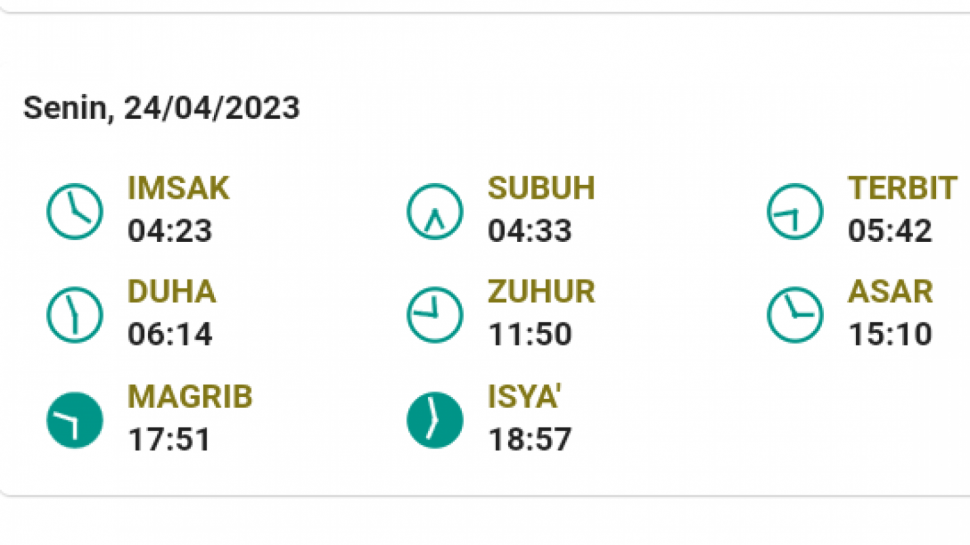The width and height of the screenshot is (970, 545).
Task: Select the ASAR label
Action: [890, 291]
